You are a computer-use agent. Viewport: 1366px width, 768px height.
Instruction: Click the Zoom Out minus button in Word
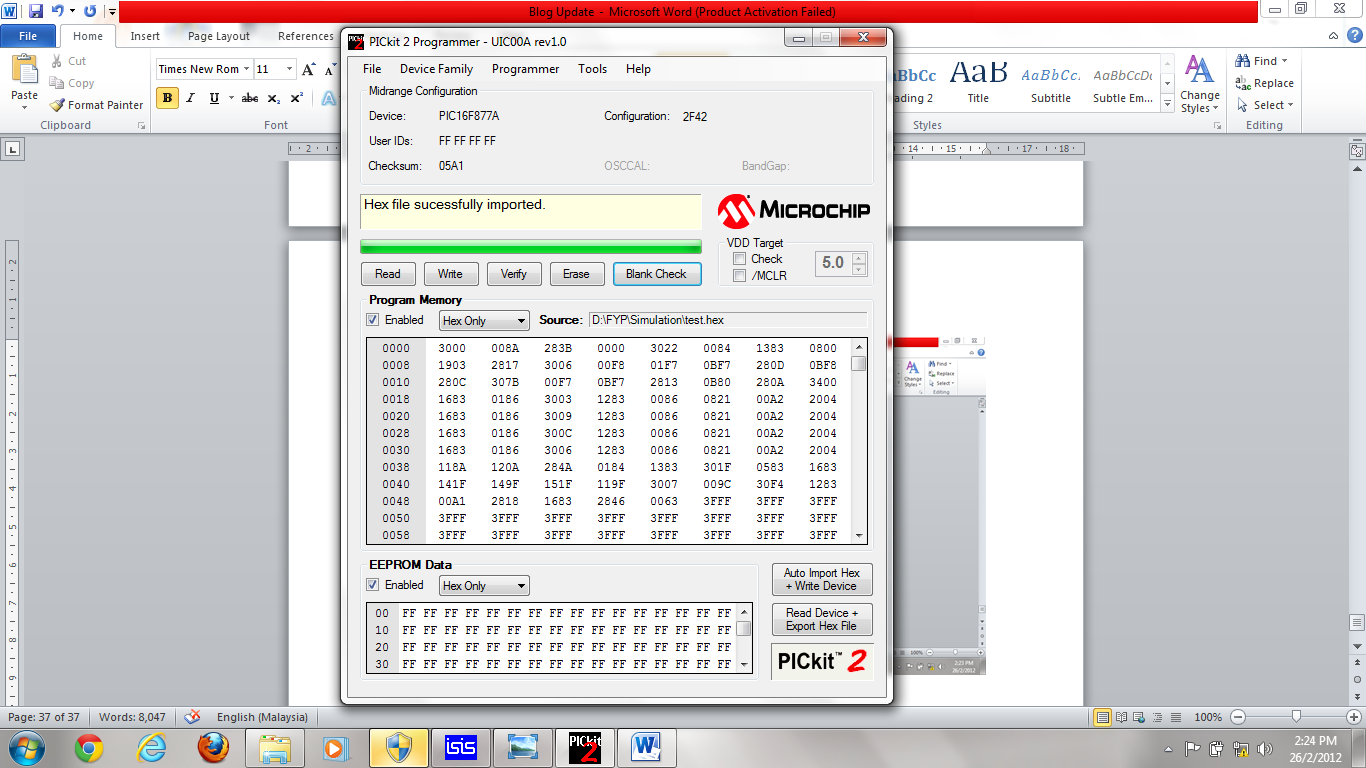tap(1238, 717)
